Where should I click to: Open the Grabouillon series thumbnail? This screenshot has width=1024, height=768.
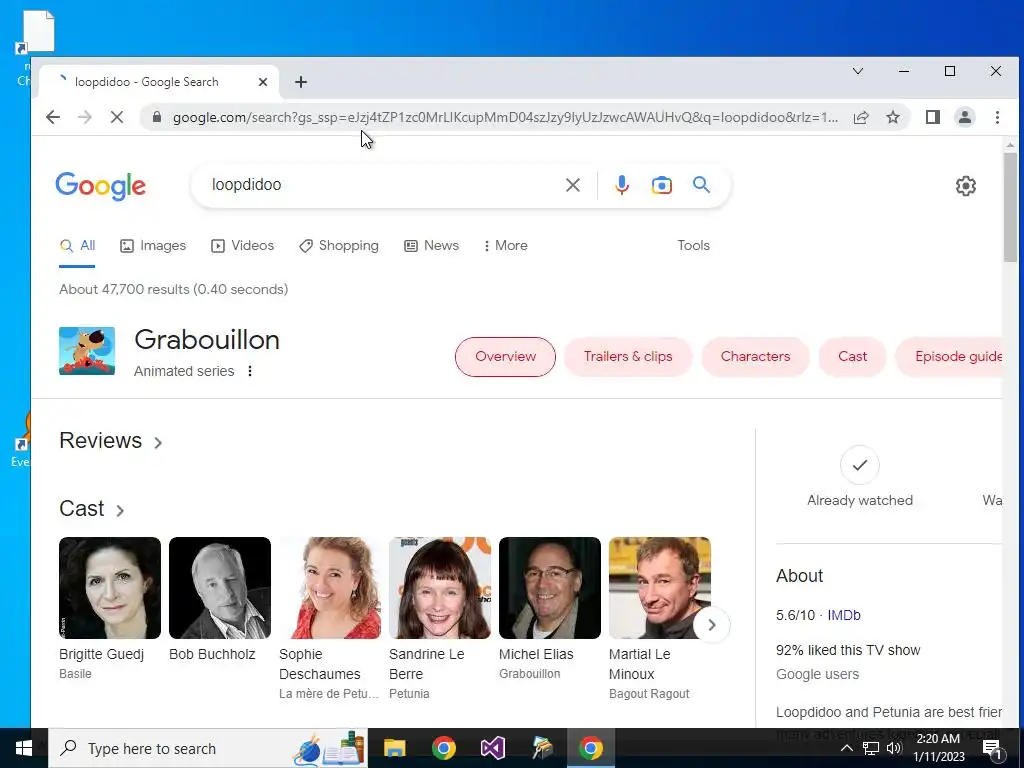pos(87,351)
